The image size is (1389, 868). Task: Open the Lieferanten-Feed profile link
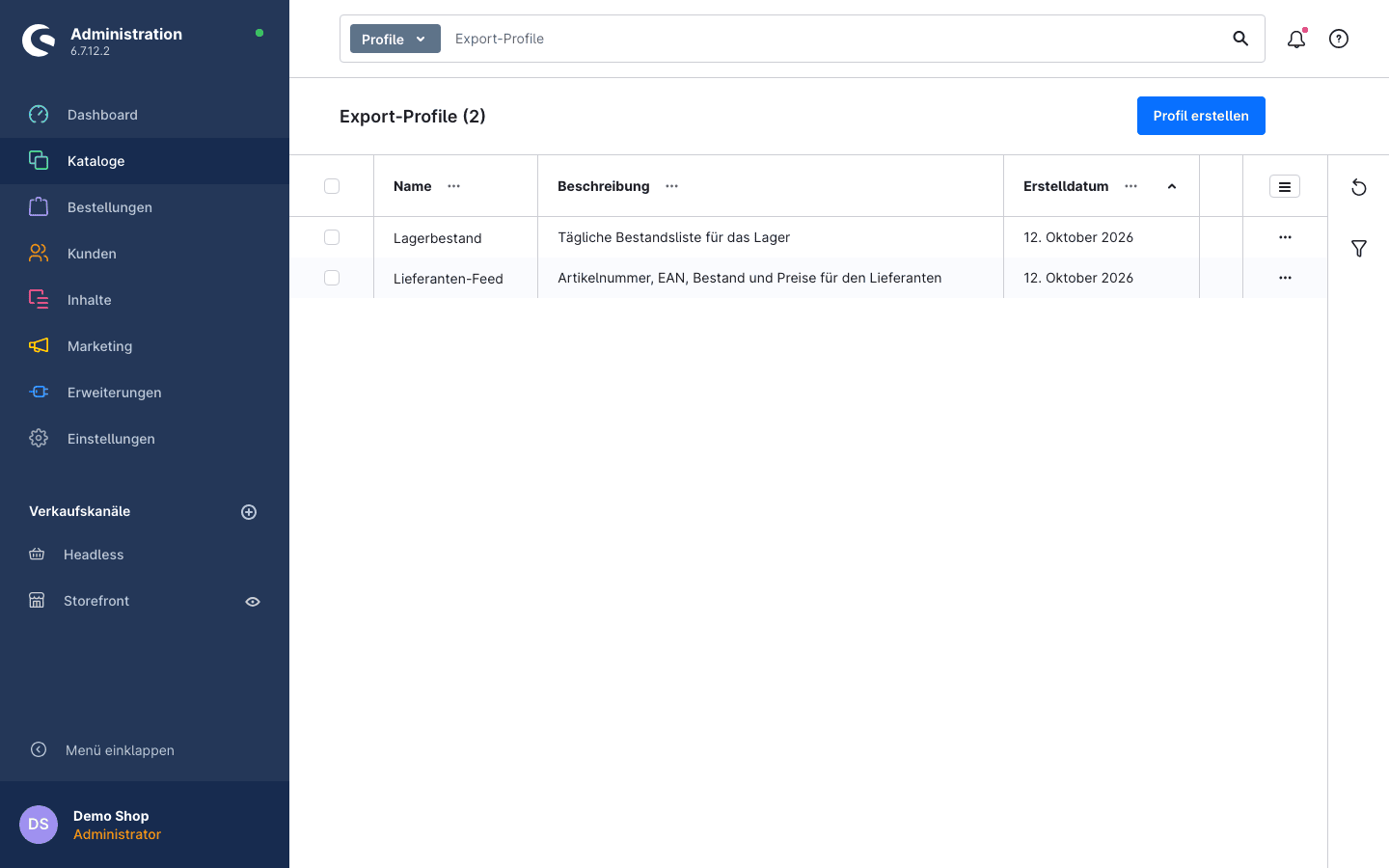(x=449, y=279)
